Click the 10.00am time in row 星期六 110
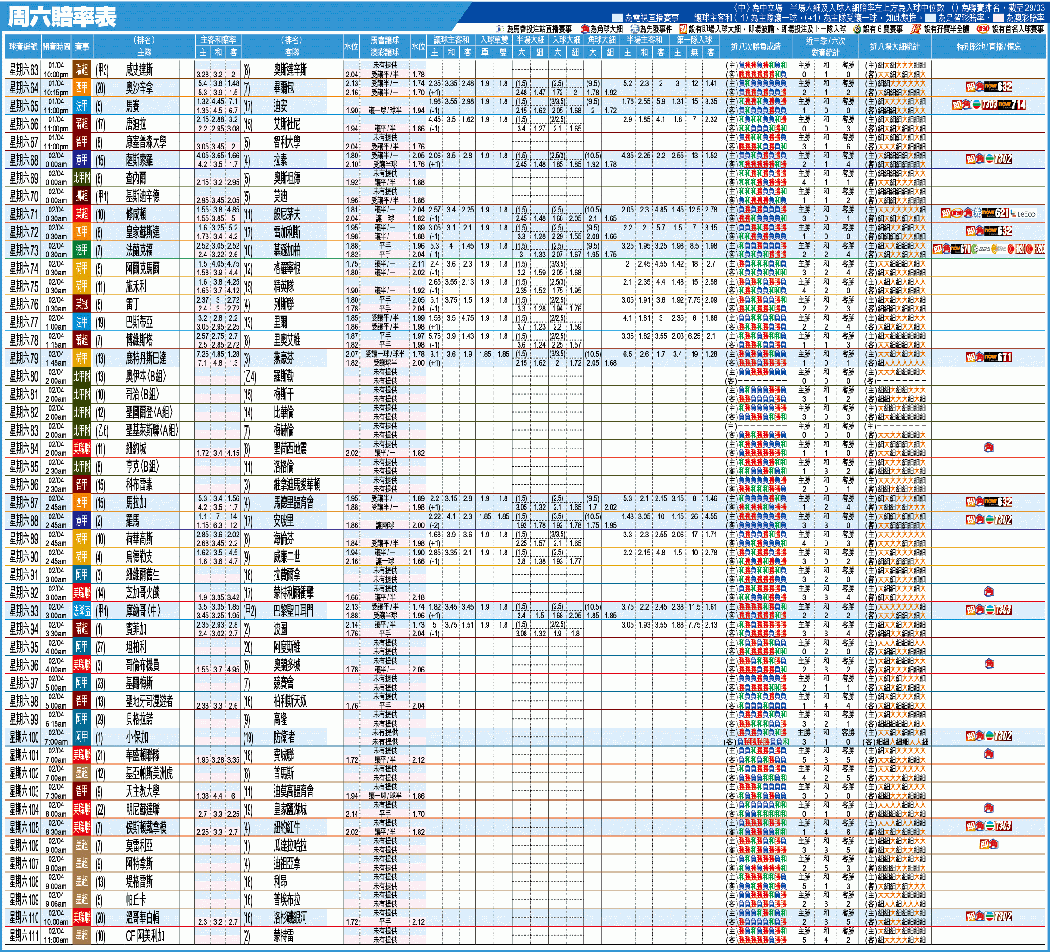This screenshot has width=1050, height=952. [x=56, y=922]
